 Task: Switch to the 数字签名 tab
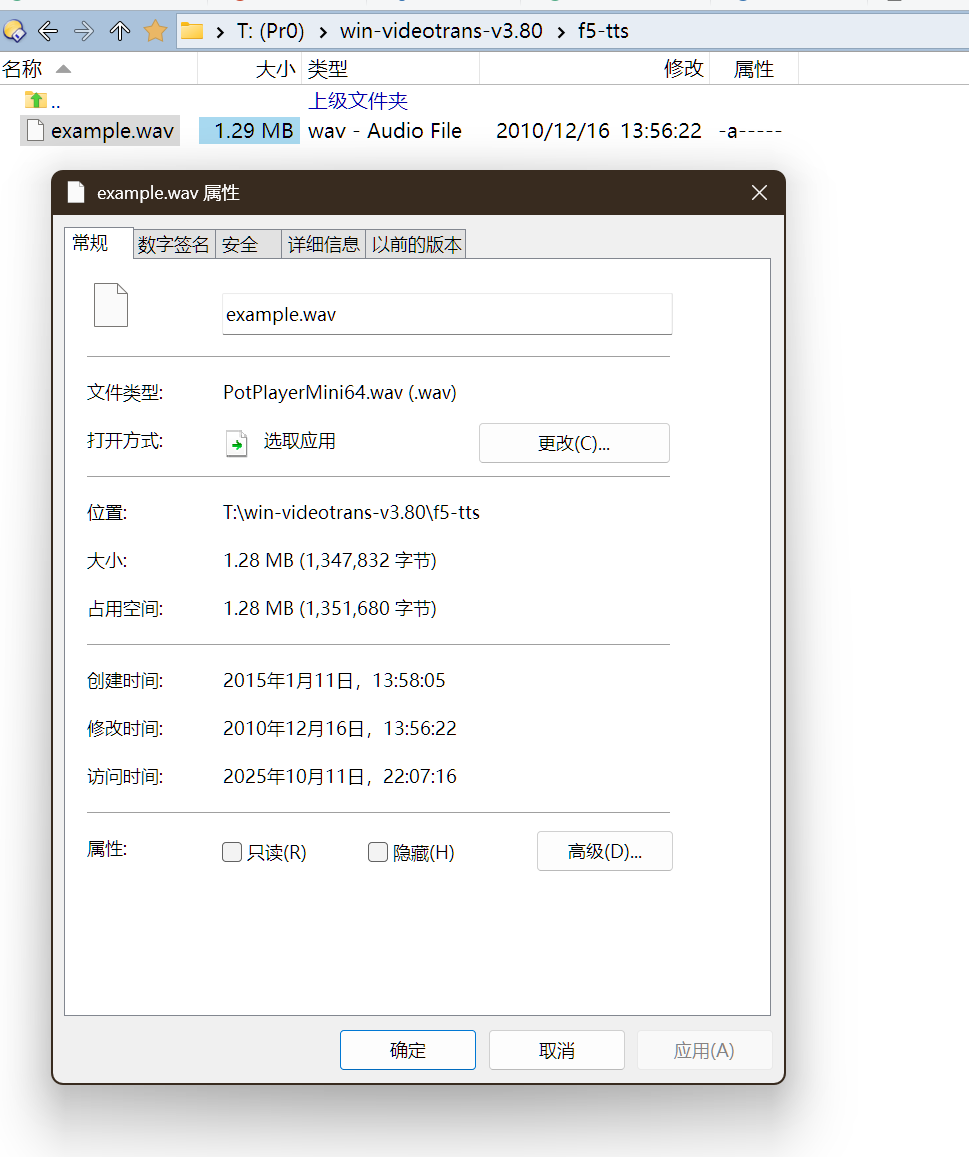[173, 243]
